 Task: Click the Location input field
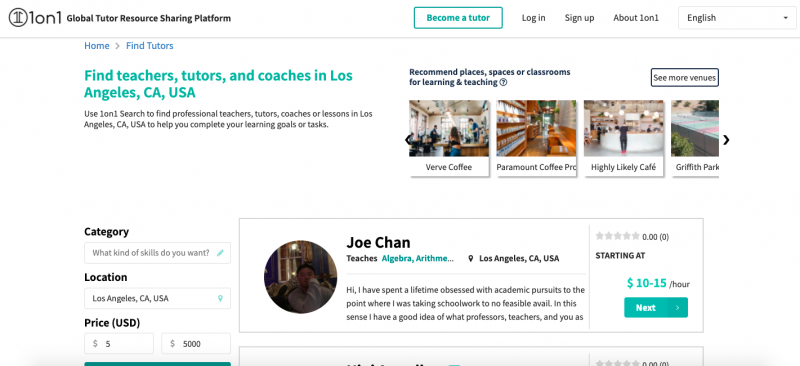pos(157,298)
